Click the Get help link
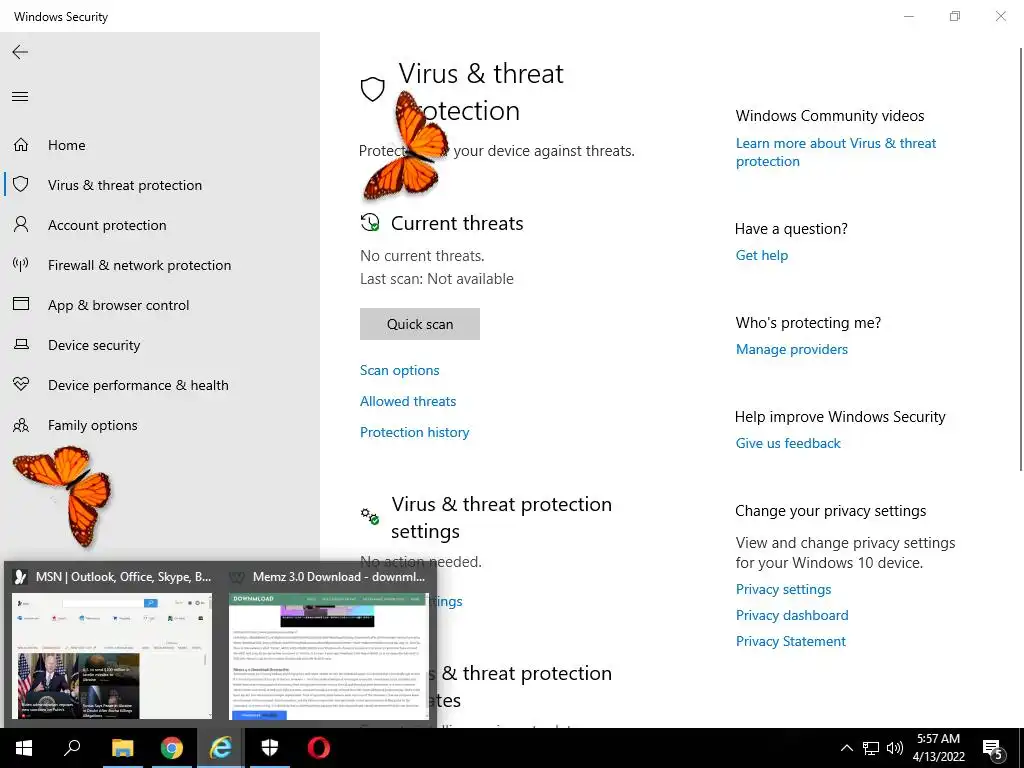Image resolution: width=1024 pixels, height=768 pixels. pyautogui.click(x=762, y=255)
